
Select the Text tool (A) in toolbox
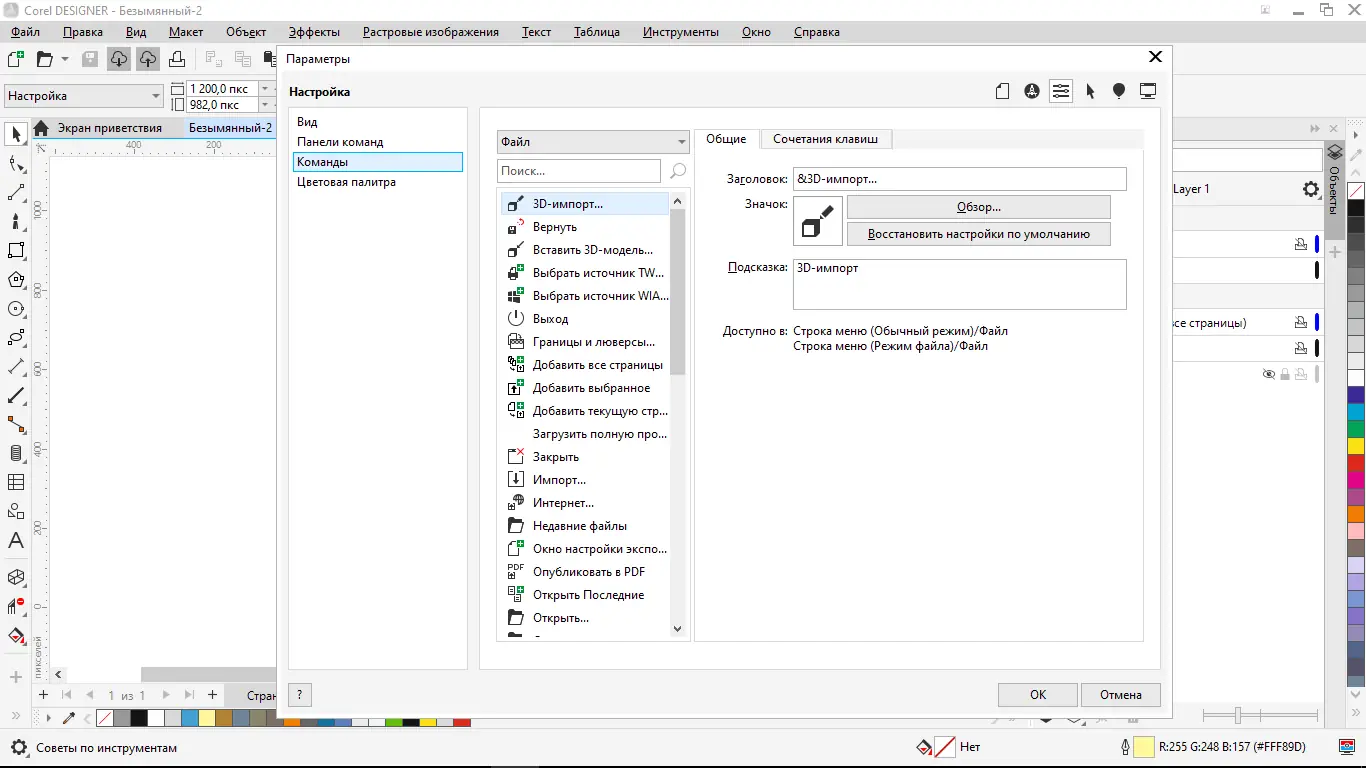[16, 541]
